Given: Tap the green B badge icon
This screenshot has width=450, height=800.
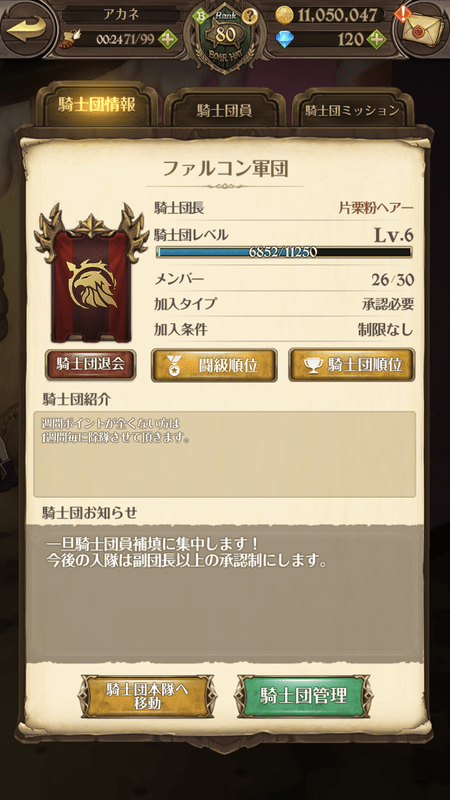Looking at the screenshot, I should pyautogui.click(x=201, y=16).
